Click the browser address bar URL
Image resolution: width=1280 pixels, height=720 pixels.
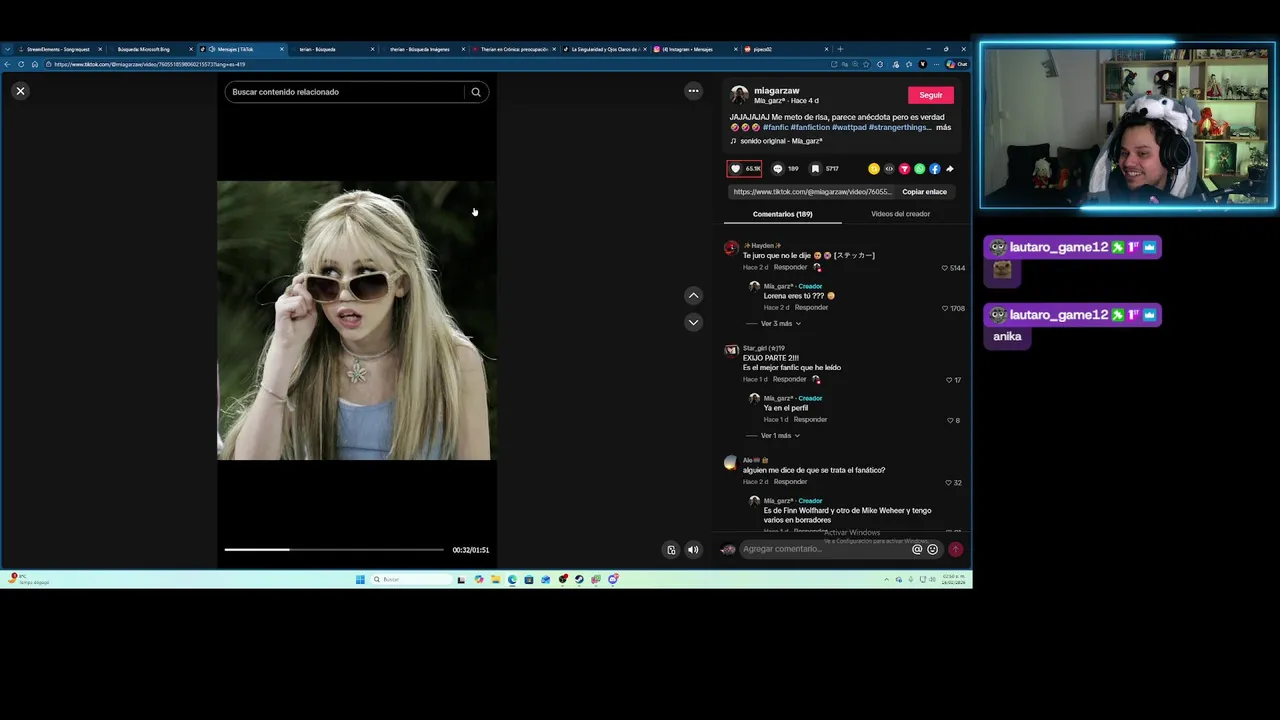(x=150, y=64)
